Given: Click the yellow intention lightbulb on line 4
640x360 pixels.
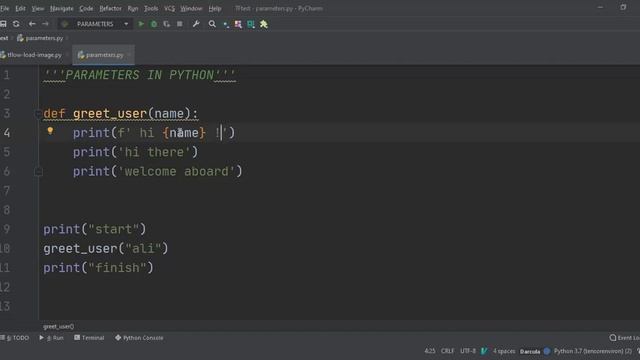Looking at the screenshot, I should 50,131.
